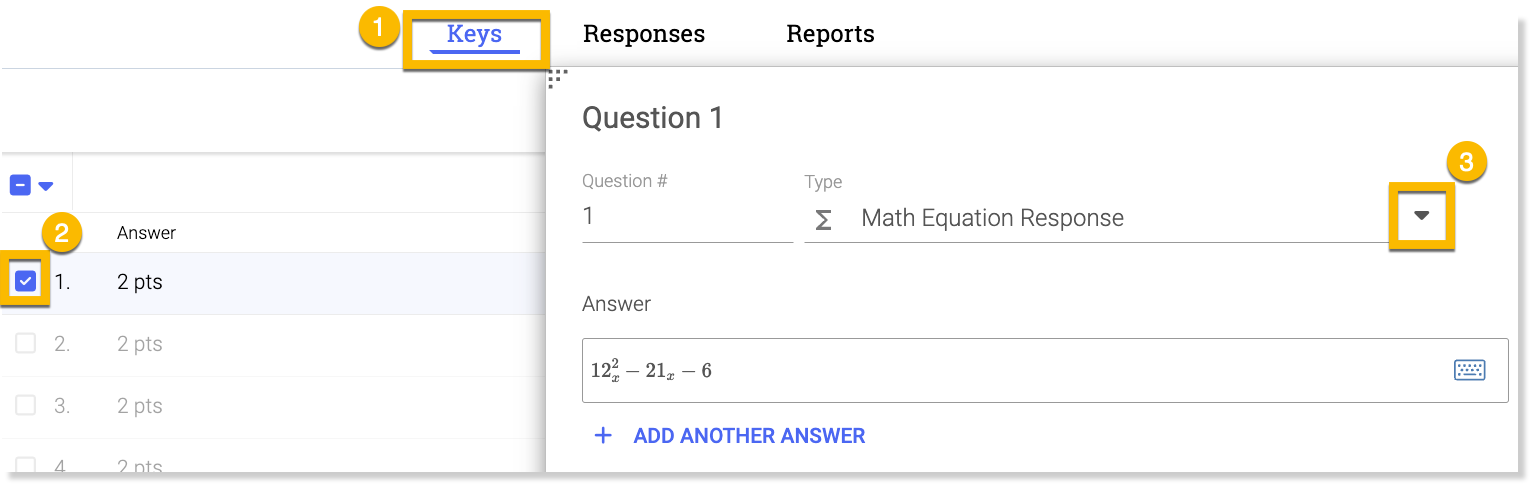Open the math keyboard icon
The width and height of the screenshot is (1530, 484).
point(1468,371)
